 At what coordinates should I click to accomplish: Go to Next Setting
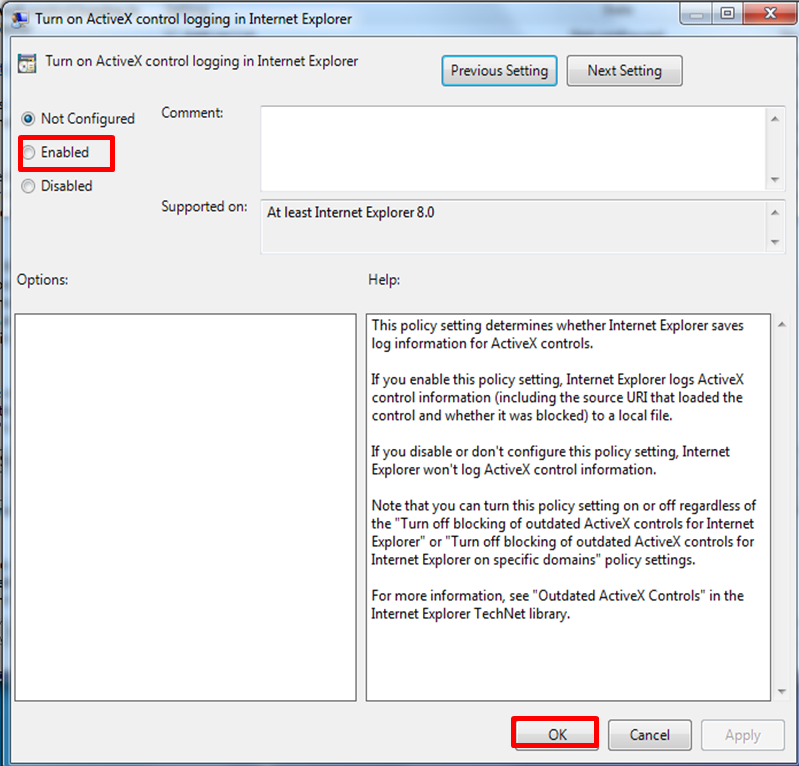pos(624,70)
